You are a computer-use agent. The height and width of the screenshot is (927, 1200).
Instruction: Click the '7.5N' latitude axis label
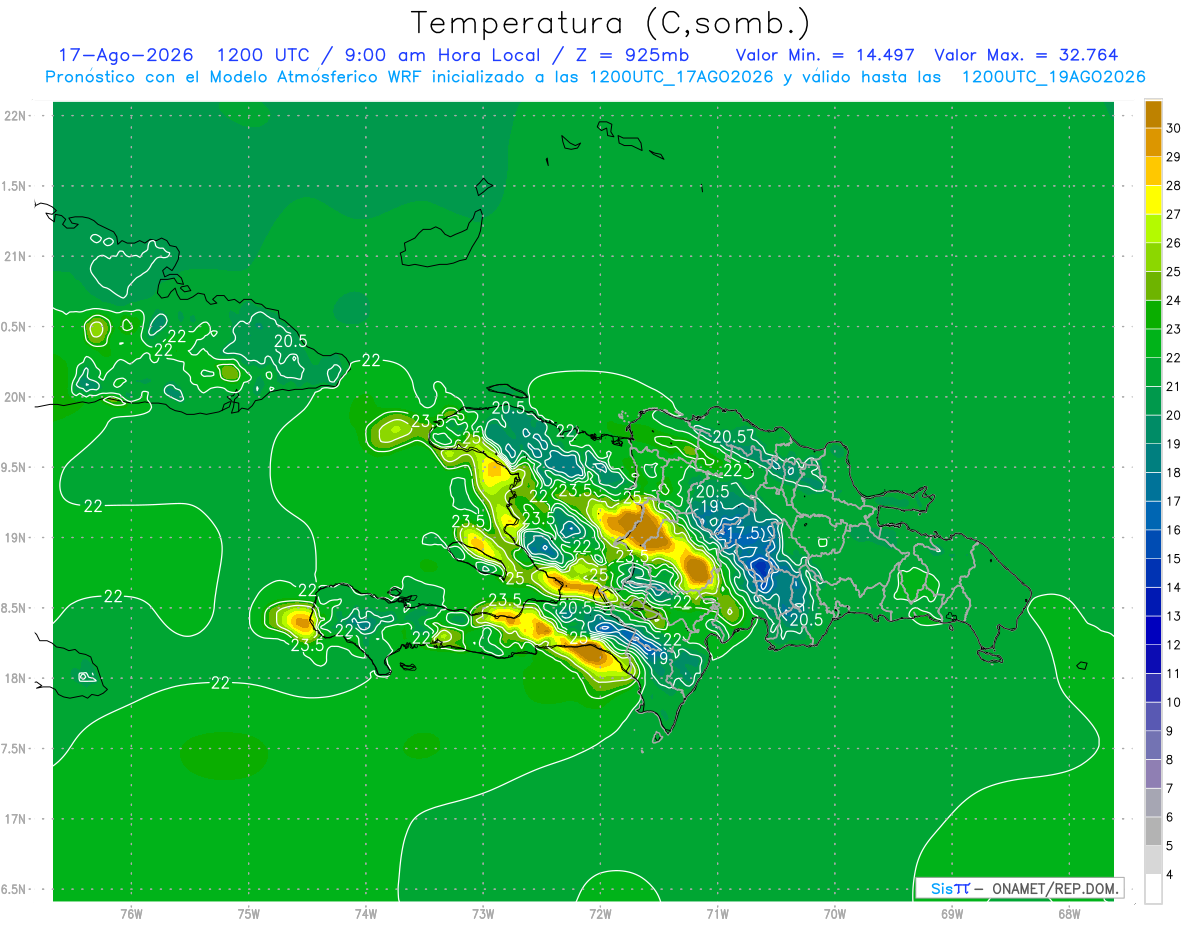15,749
